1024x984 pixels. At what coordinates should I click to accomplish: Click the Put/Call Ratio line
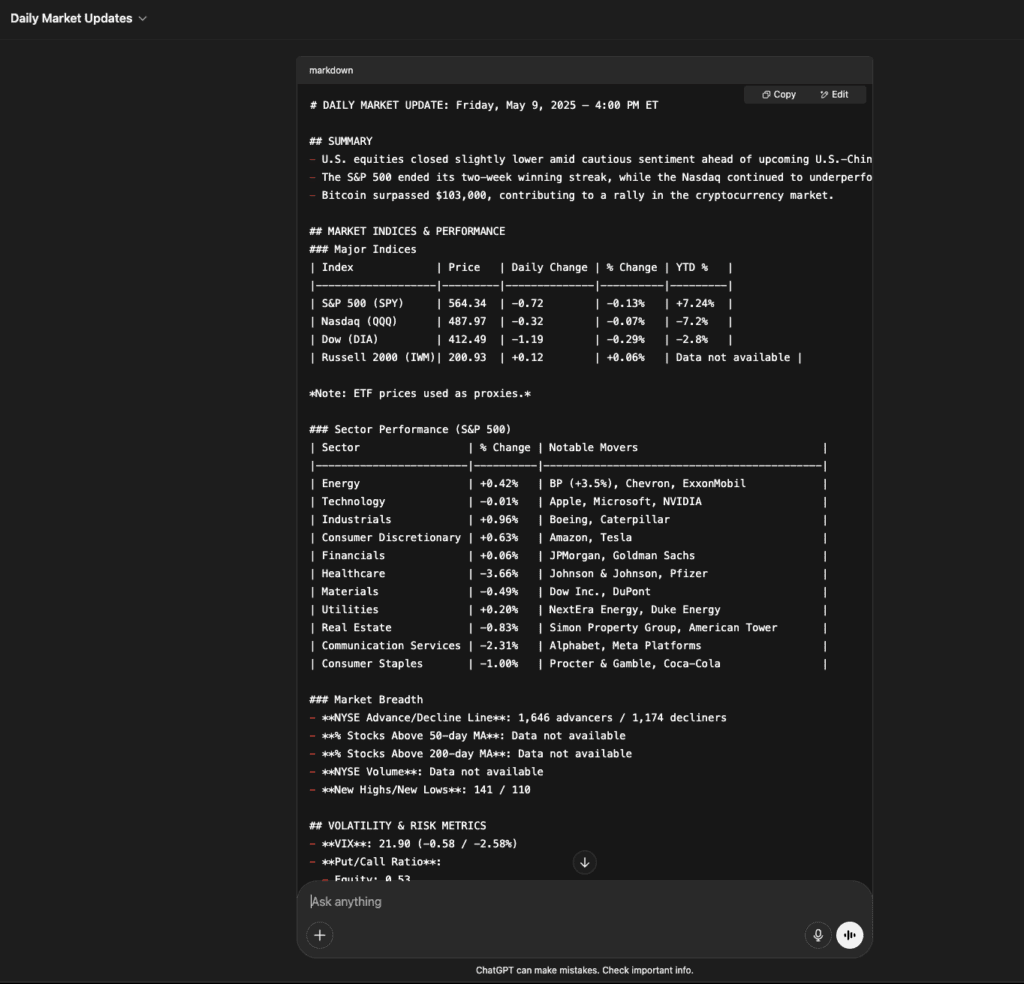pos(376,862)
